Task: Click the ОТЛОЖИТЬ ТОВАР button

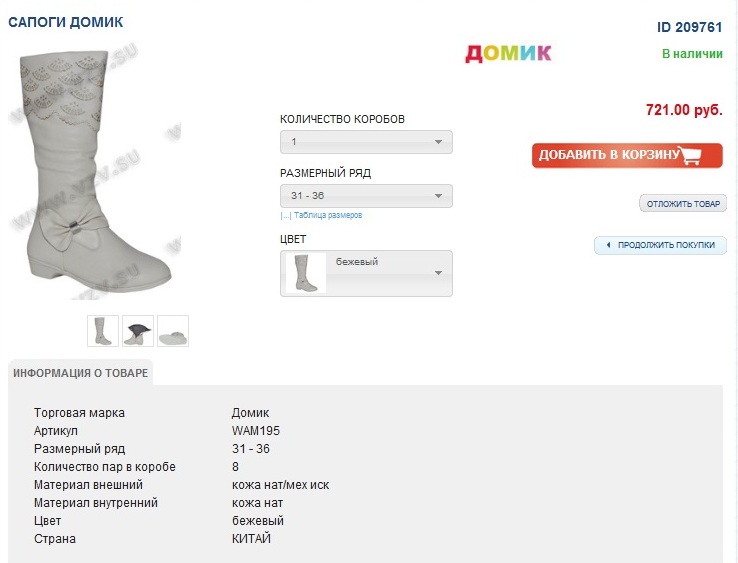Action: click(x=683, y=204)
